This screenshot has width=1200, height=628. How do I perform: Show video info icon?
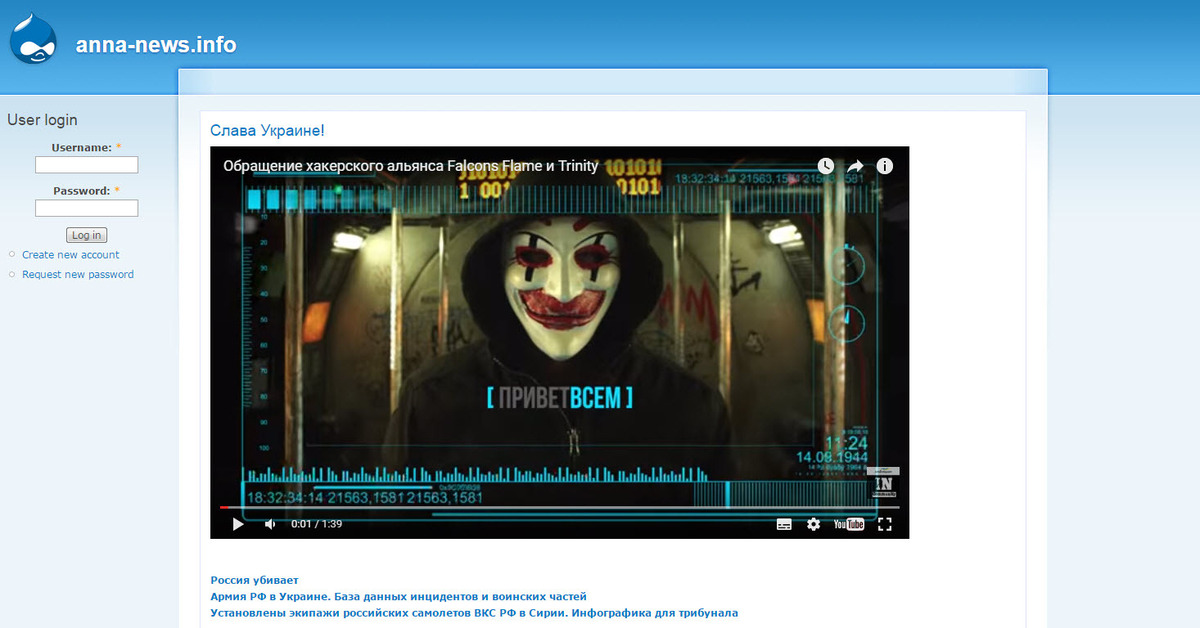click(x=885, y=166)
